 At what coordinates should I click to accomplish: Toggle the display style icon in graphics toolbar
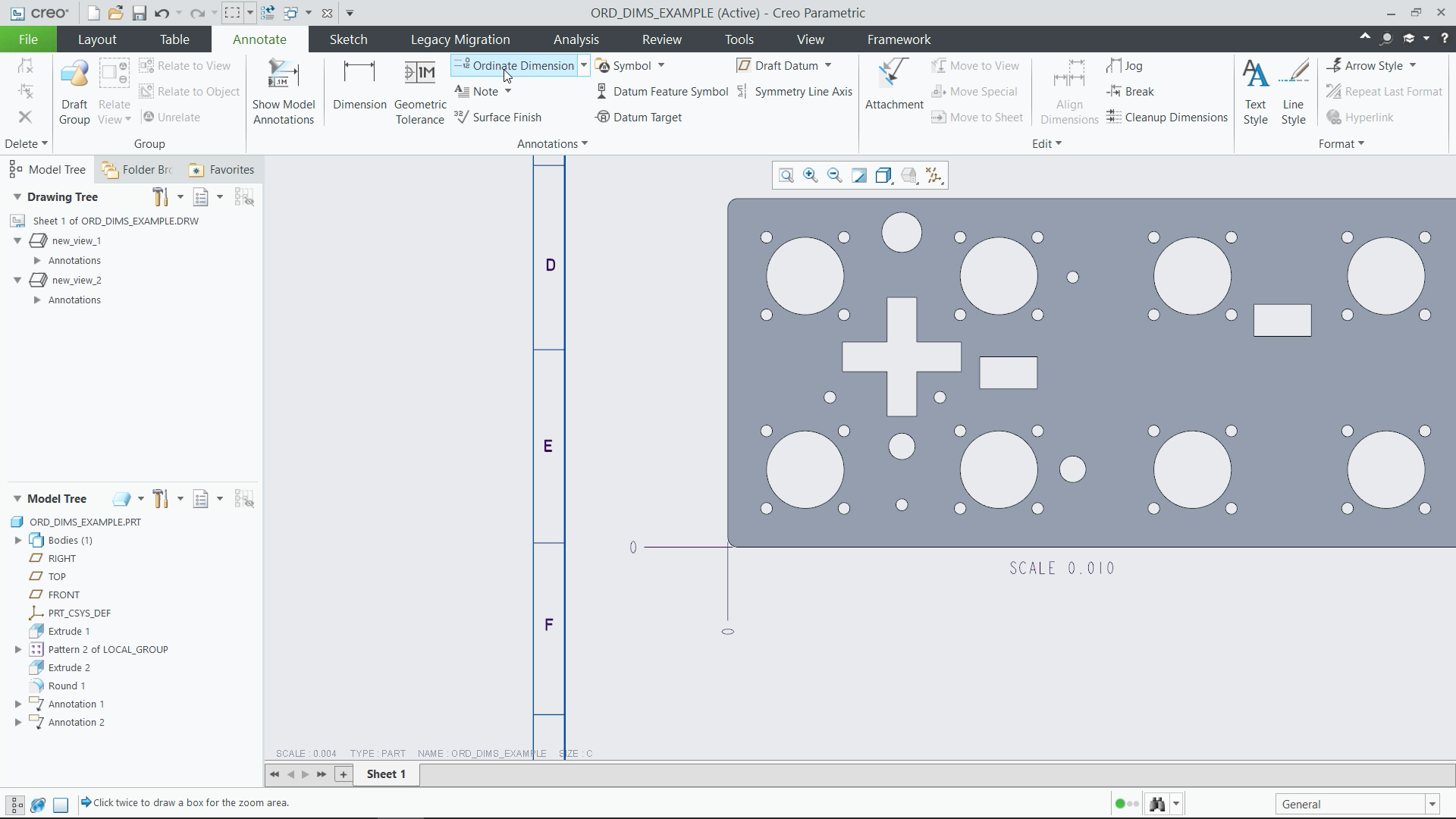883,176
